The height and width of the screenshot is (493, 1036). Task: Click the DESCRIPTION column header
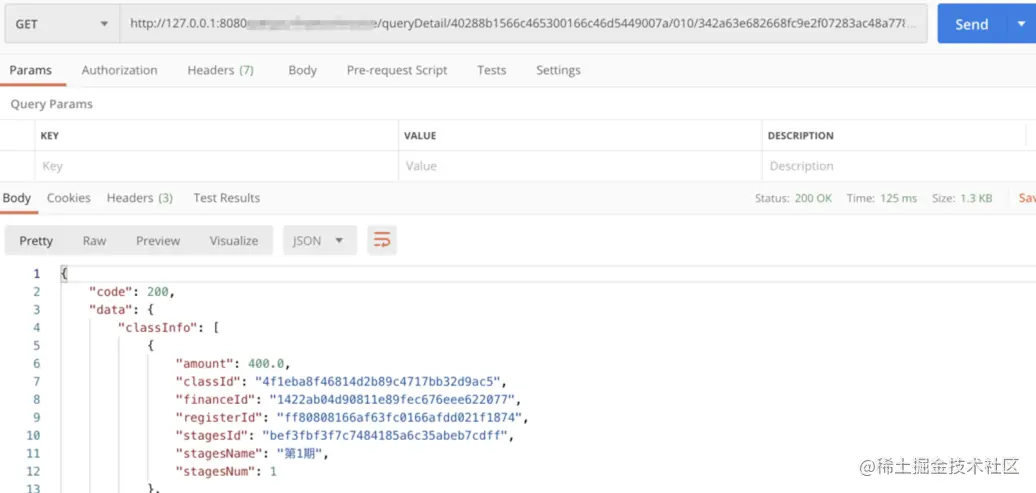(x=801, y=135)
